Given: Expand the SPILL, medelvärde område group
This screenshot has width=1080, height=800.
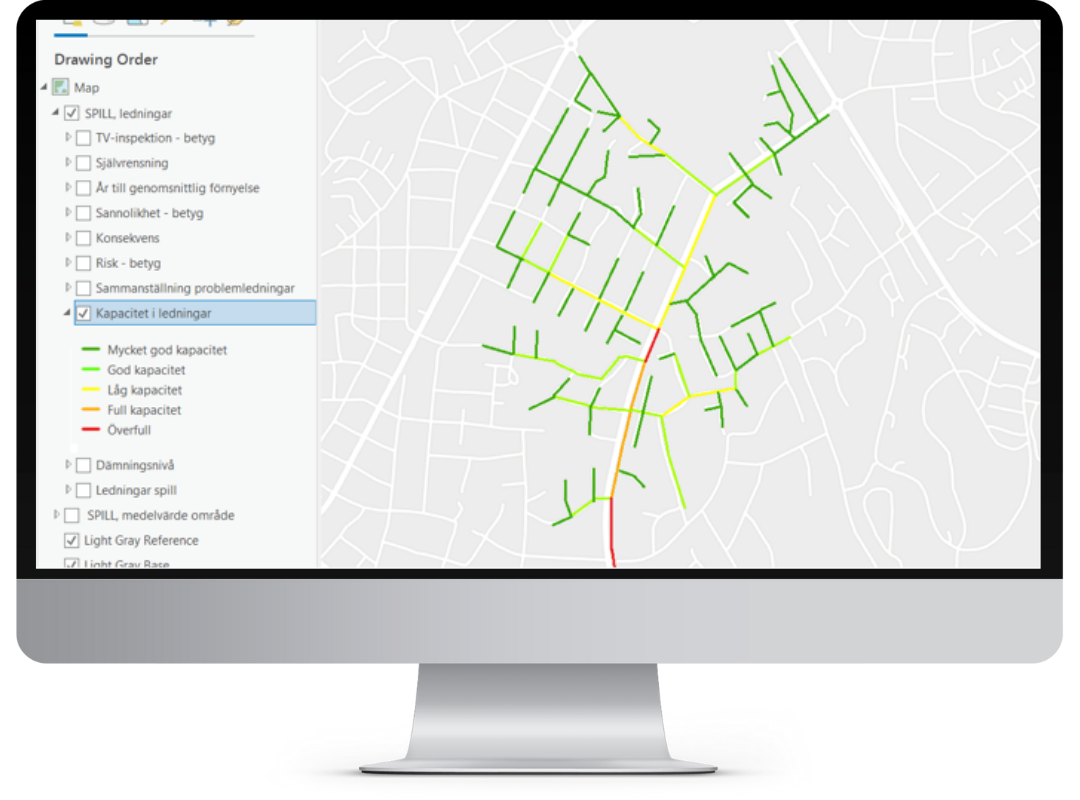Looking at the screenshot, I should click(x=56, y=515).
